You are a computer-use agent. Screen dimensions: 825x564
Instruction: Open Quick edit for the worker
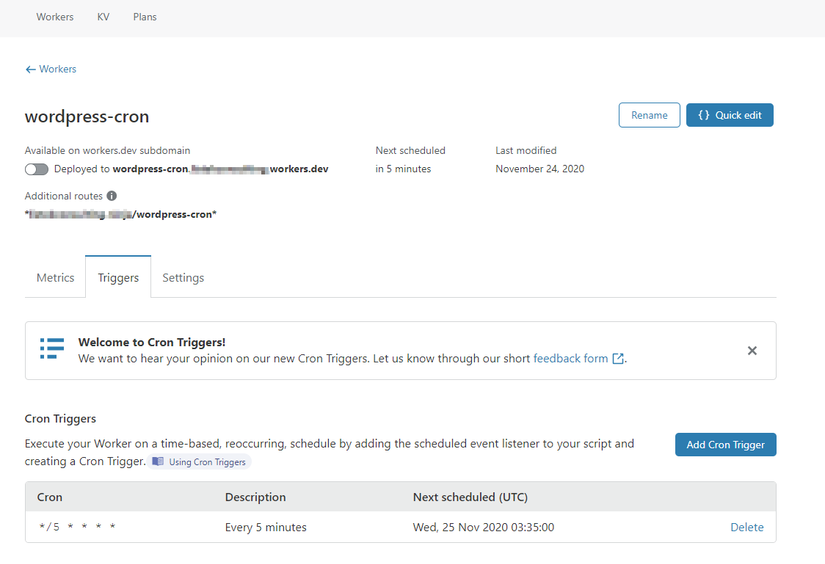(730, 115)
